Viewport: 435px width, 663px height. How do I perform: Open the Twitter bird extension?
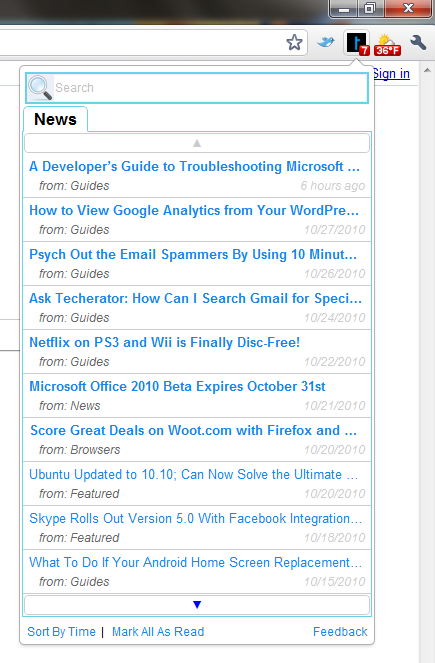(326, 42)
